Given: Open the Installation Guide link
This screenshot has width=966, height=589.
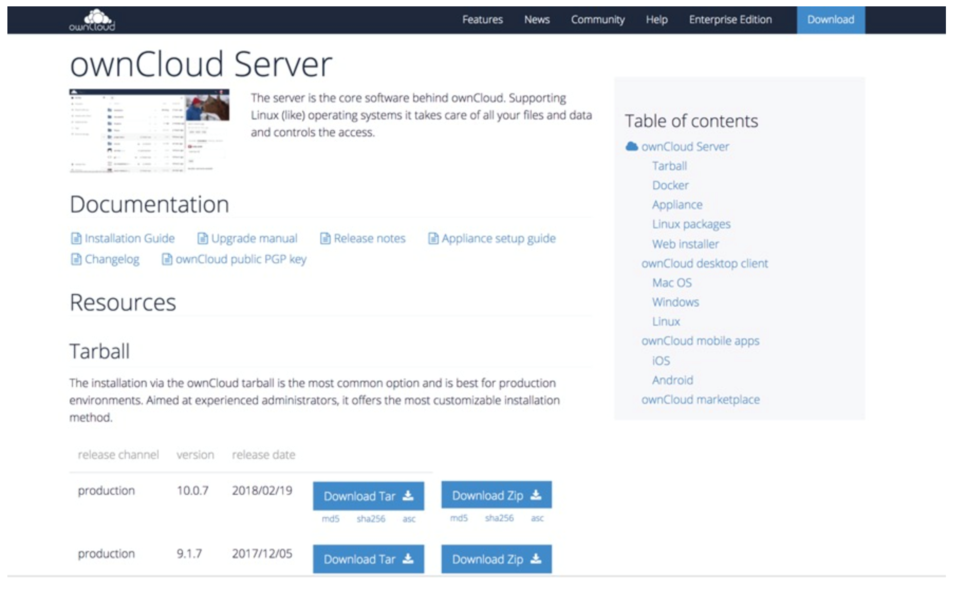Looking at the screenshot, I should 129,238.
